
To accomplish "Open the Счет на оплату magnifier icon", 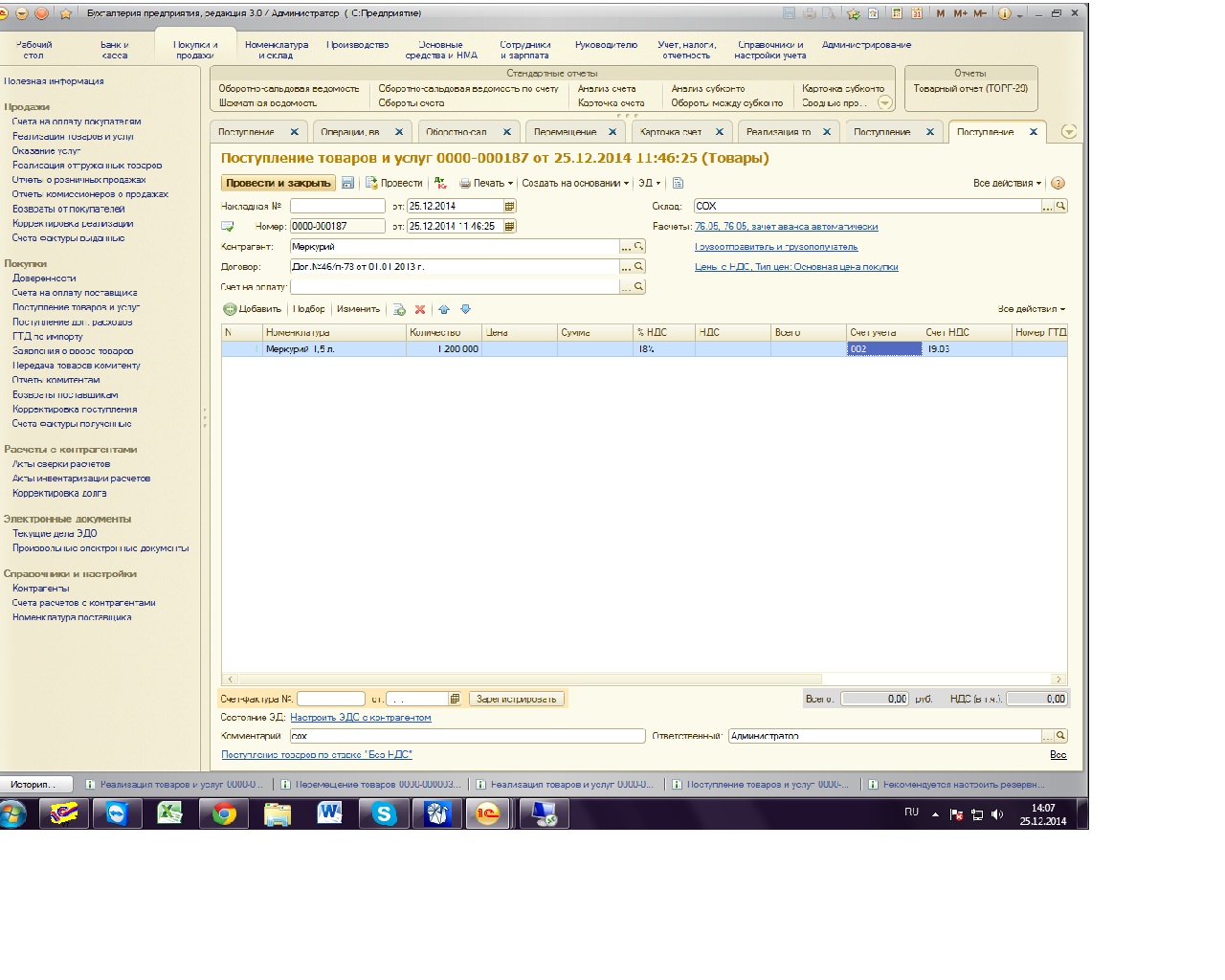I will (639, 286).
